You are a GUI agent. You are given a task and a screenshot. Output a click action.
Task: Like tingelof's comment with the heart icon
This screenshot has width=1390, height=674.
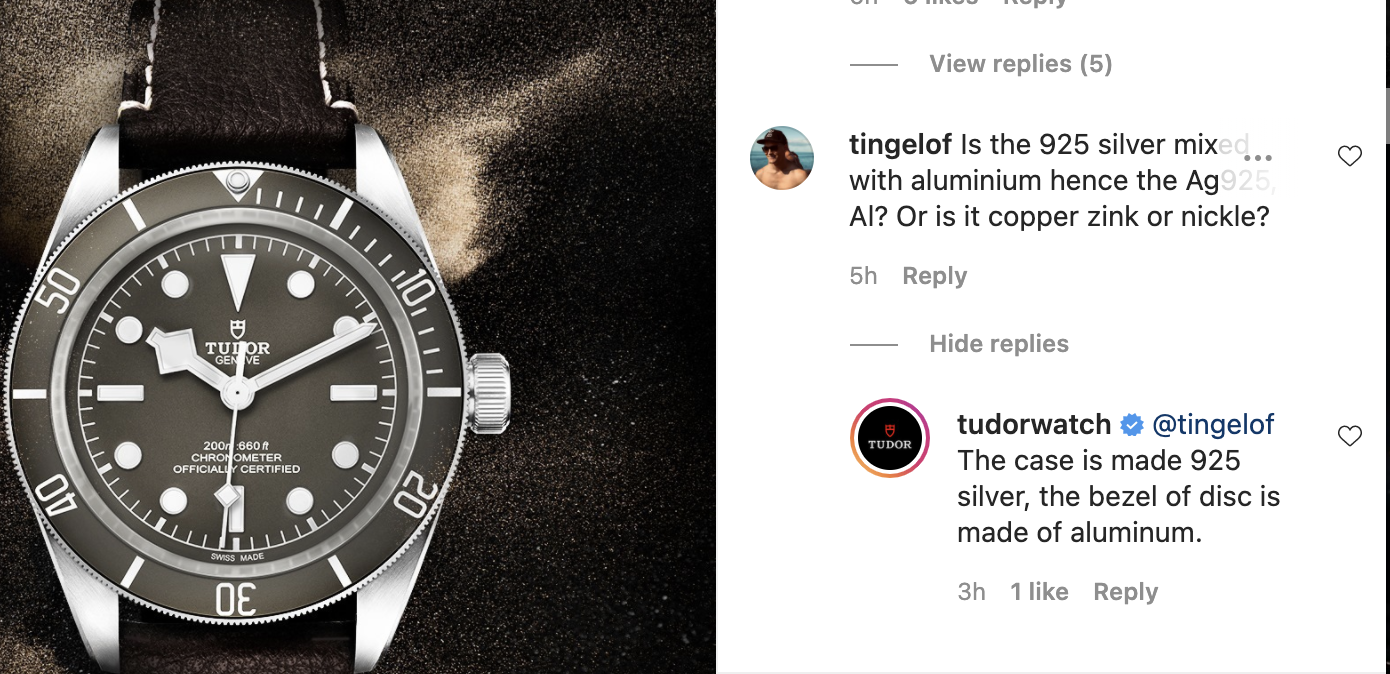(x=1349, y=156)
